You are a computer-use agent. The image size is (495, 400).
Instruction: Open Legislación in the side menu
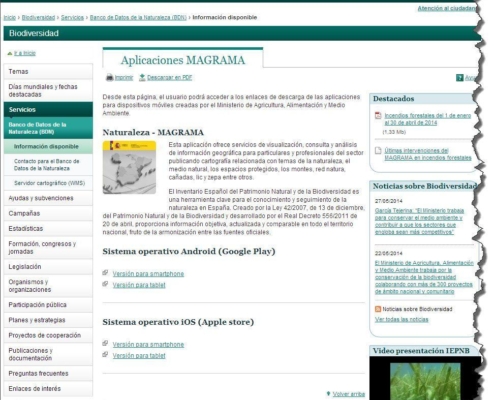(x=48, y=267)
